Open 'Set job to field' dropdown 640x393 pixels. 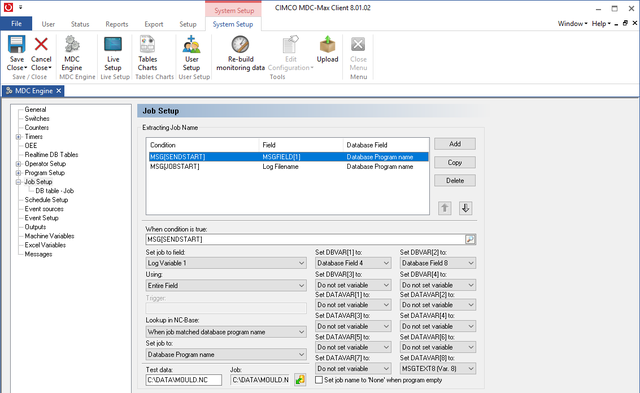click(x=226, y=263)
